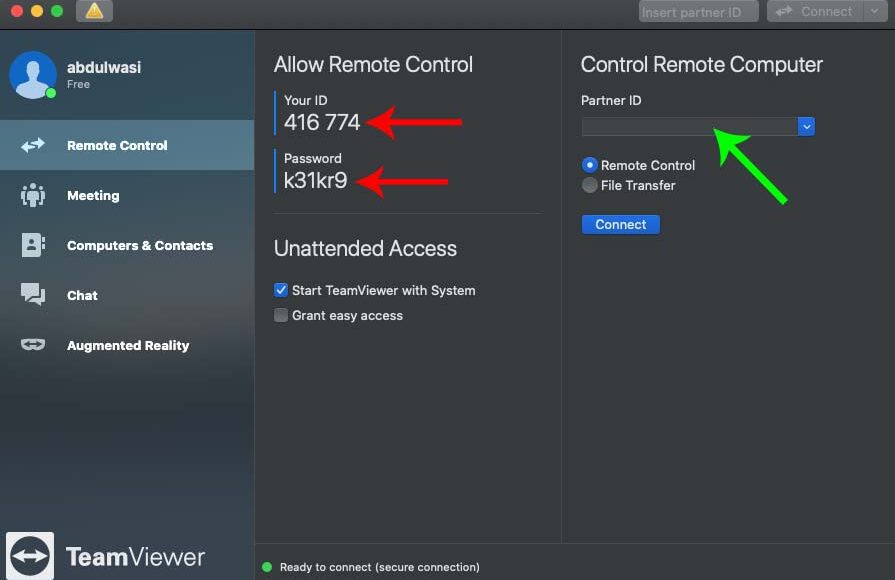Expand the Partner ID history dropdown arrow
The height and width of the screenshot is (580, 895).
pyautogui.click(x=806, y=126)
